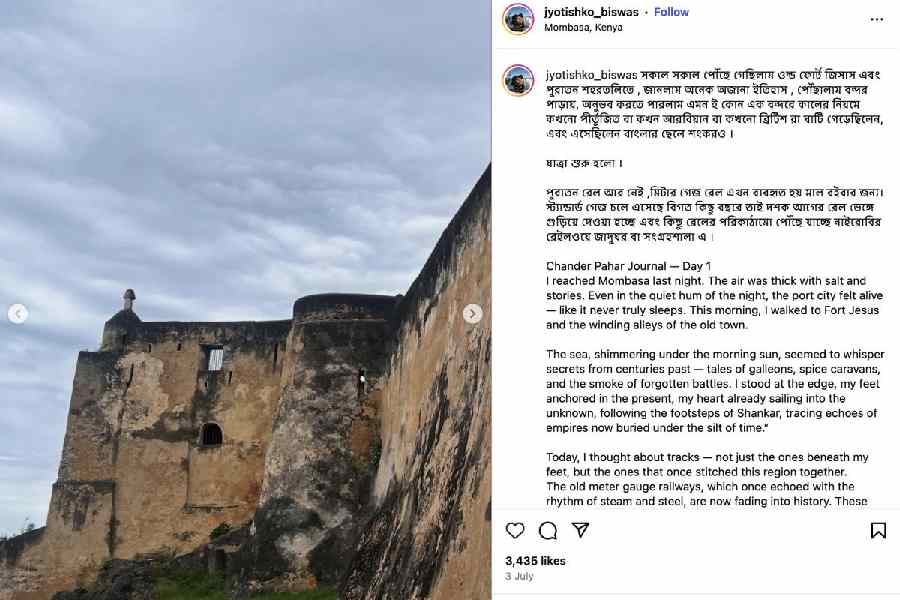Share the post via paper plane icon

pyautogui.click(x=580, y=530)
